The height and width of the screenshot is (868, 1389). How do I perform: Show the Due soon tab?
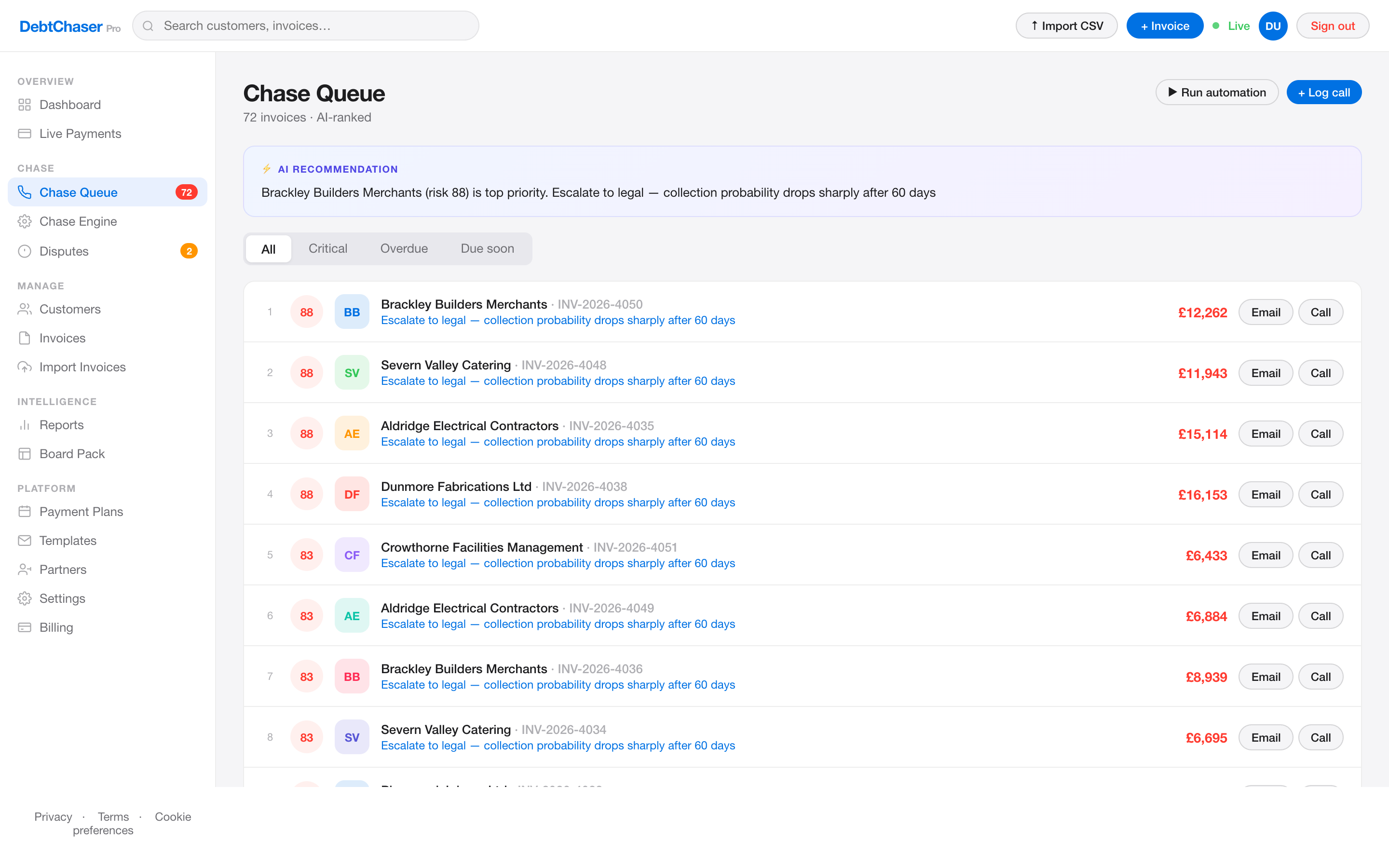(487, 248)
